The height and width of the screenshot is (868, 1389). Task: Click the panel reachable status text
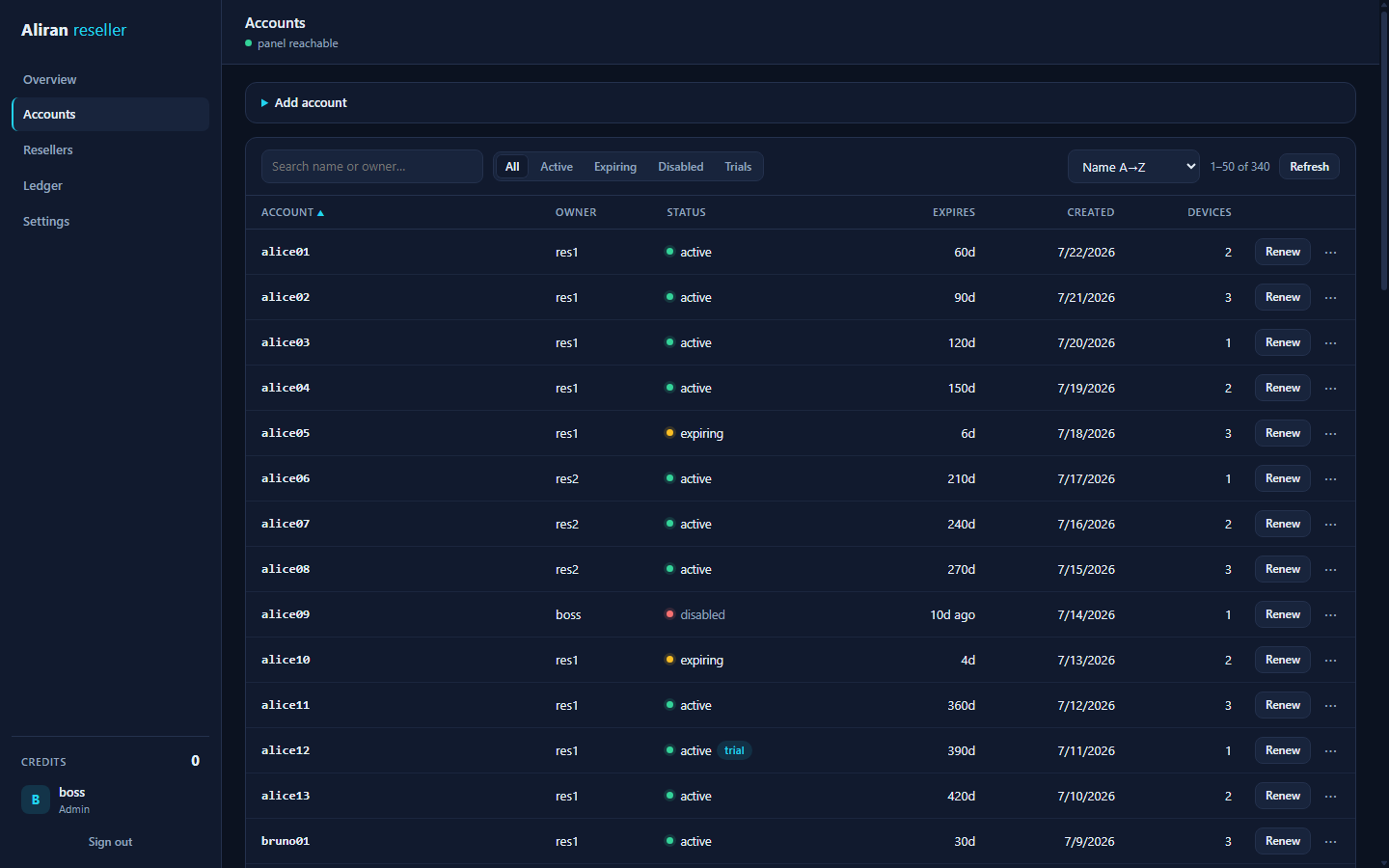(297, 43)
